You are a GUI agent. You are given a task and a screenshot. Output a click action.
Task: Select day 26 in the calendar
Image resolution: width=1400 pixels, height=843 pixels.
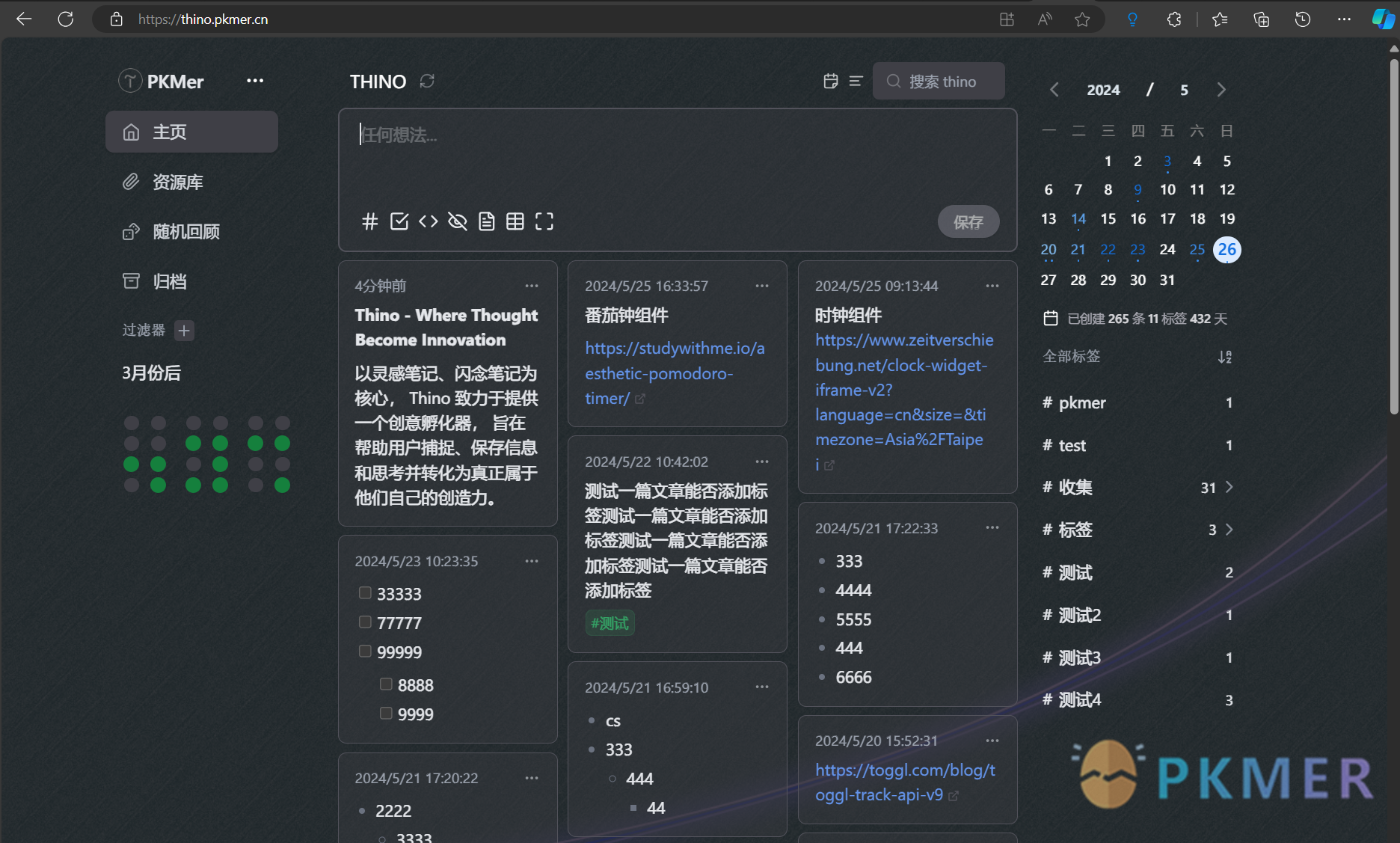(x=1227, y=250)
